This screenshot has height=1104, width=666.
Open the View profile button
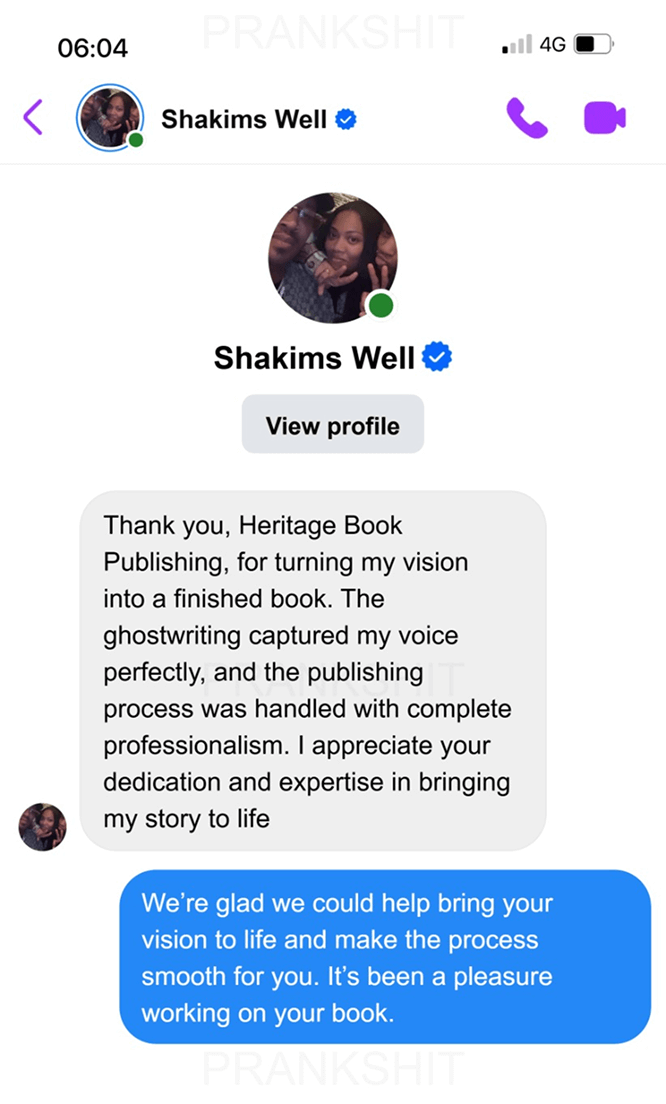click(x=333, y=425)
